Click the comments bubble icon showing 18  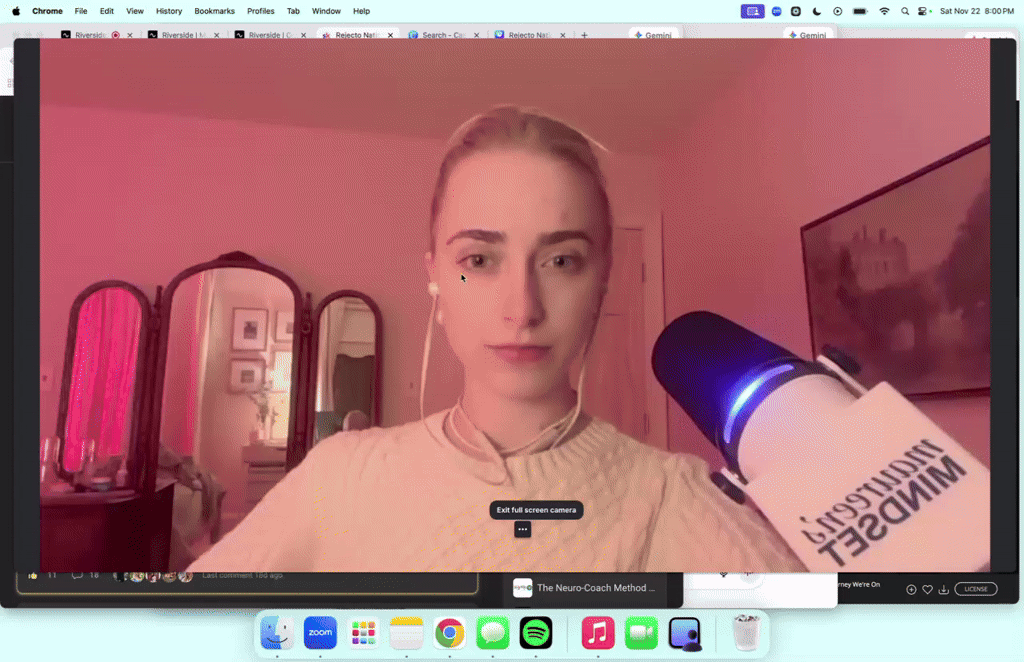pos(76,576)
